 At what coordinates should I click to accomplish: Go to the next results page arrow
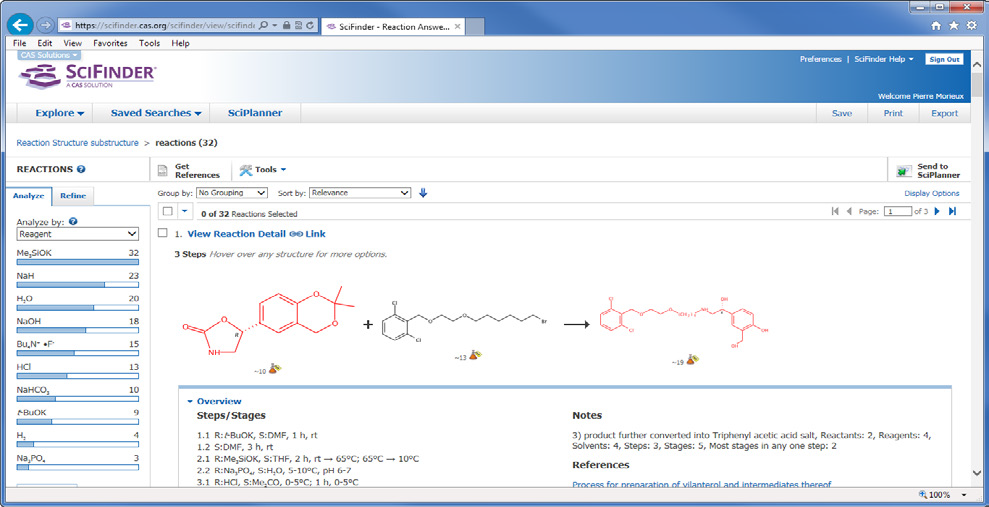click(x=937, y=211)
